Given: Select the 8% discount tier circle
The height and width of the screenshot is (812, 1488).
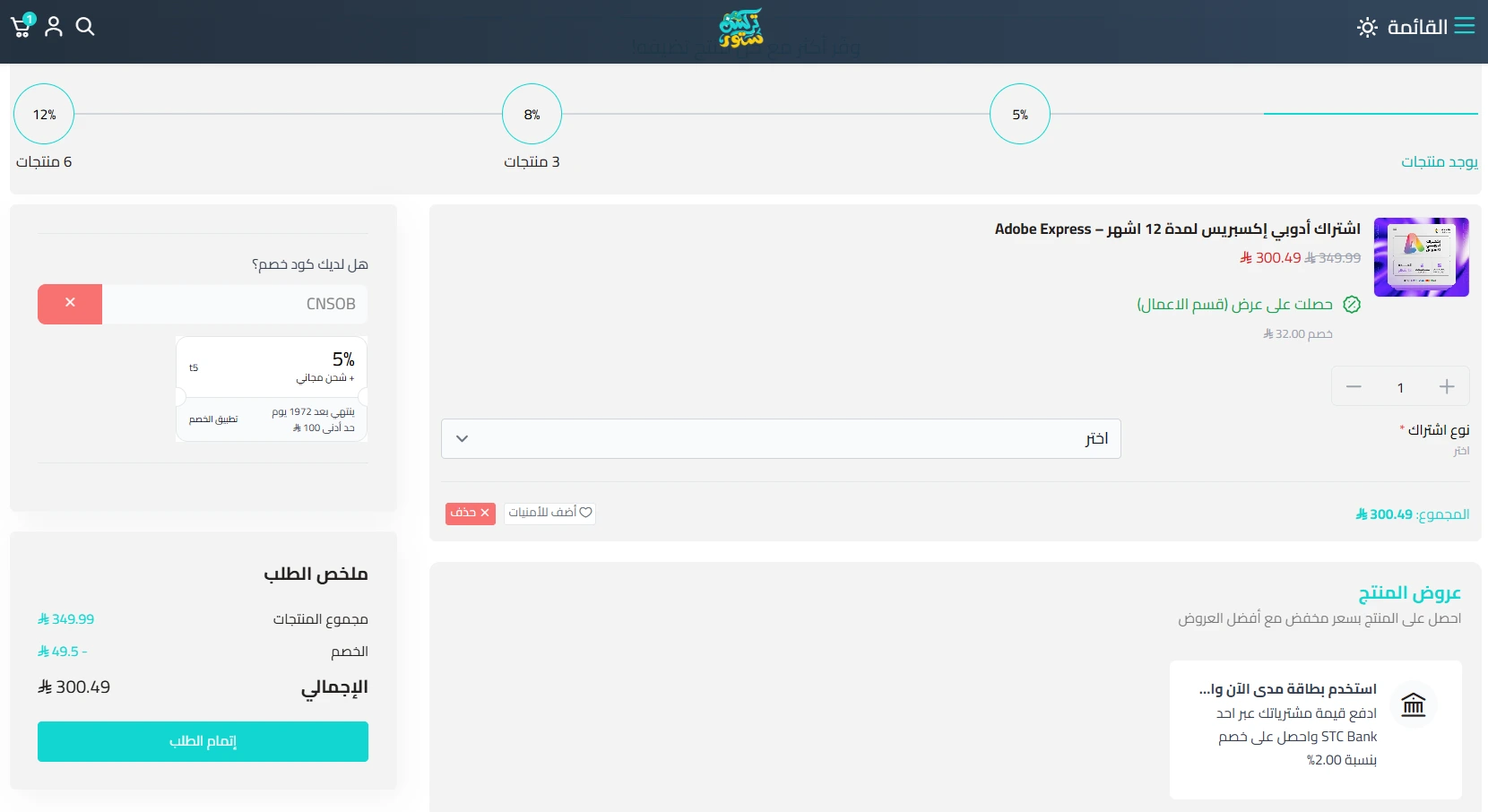Looking at the screenshot, I should pyautogui.click(x=532, y=114).
